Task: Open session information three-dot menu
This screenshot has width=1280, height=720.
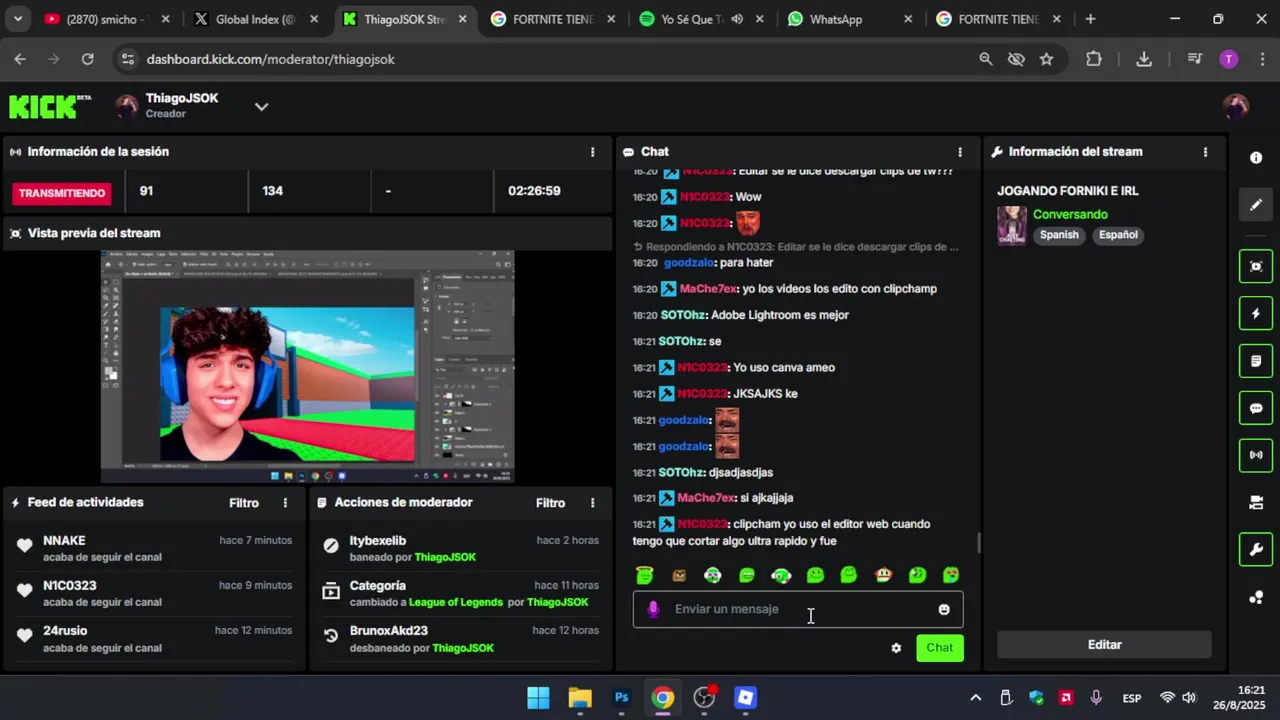Action: tap(592, 152)
